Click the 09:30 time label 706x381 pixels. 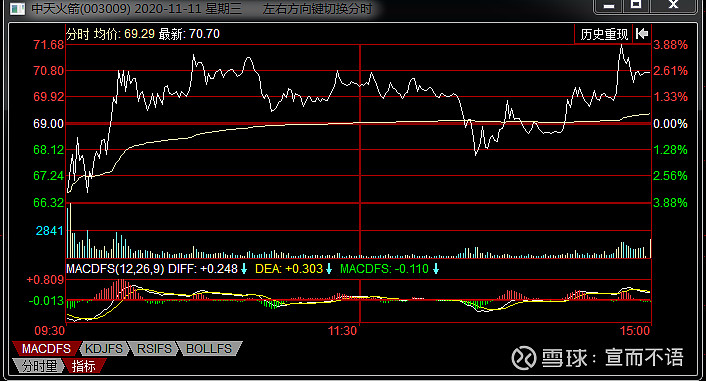(50, 331)
